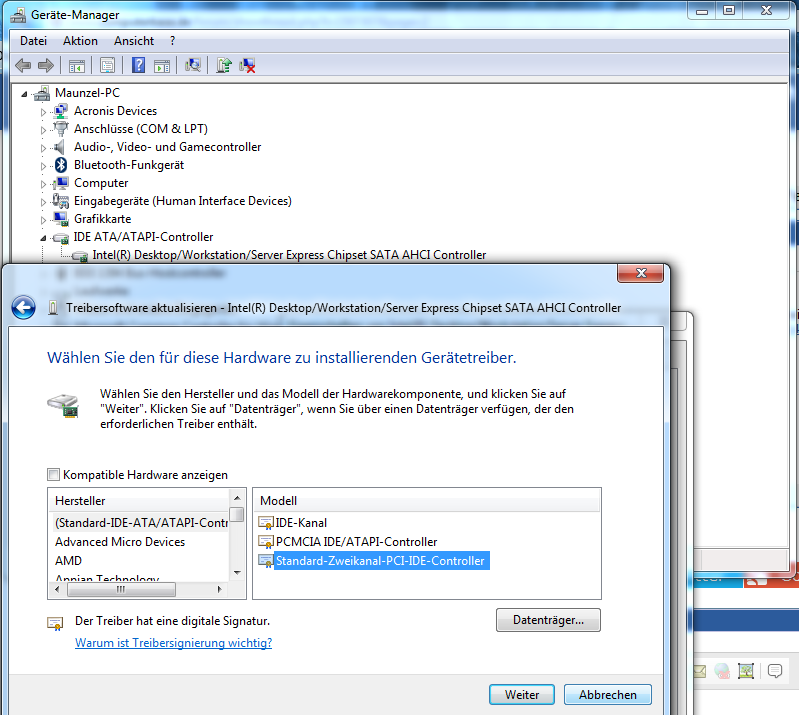
Task: Click the Computer category icon
Action: [x=61, y=182]
